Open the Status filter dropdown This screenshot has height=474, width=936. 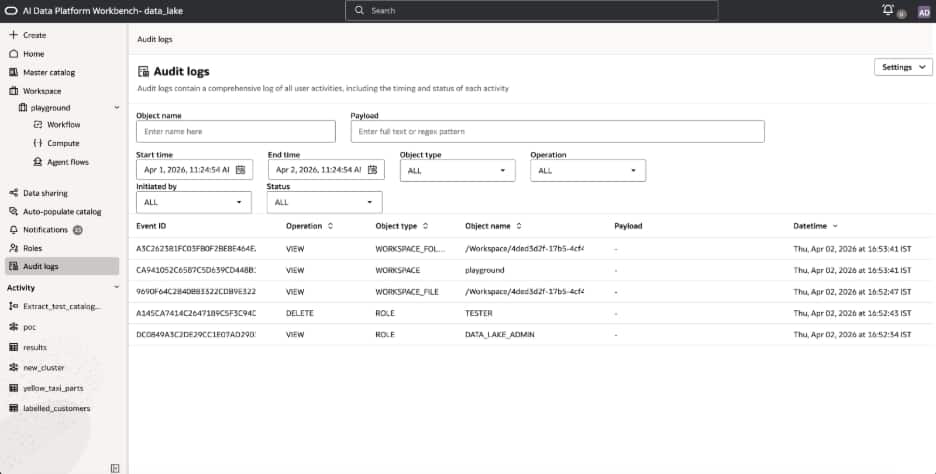324,202
